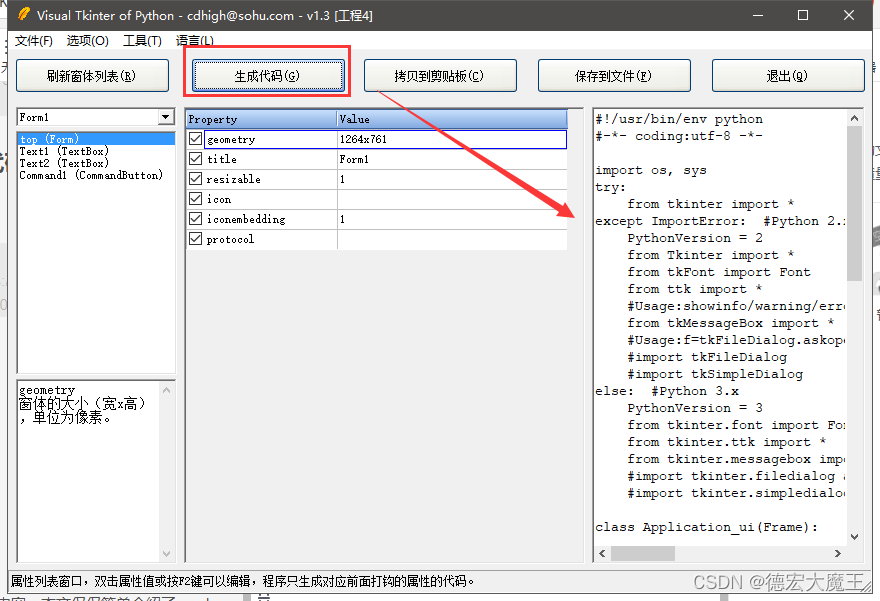Uncheck the resizable property checkbox
This screenshot has height=601, width=880.
[x=195, y=178]
